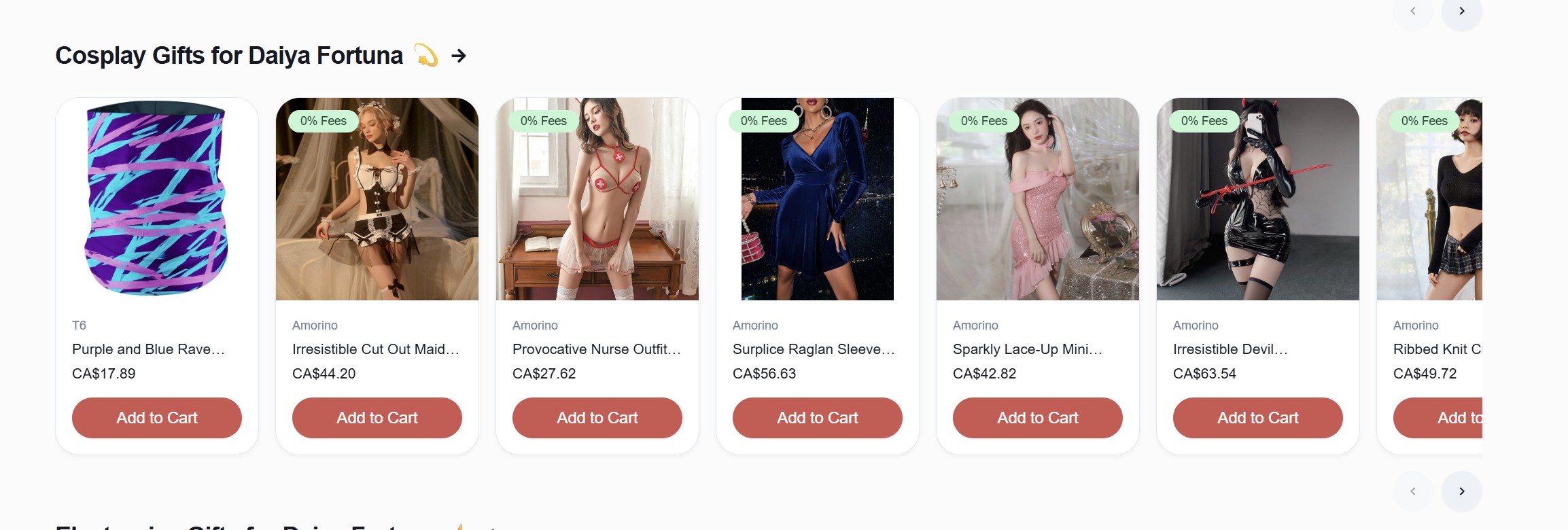1568x530 pixels.
Task: Advance carousel with bottom right next arrow
Action: (1461, 491)
